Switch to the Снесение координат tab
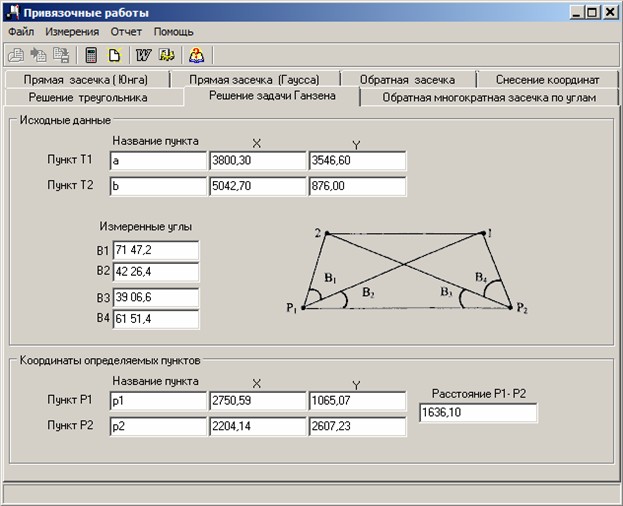The image size is (623, 506). (547, 80)
